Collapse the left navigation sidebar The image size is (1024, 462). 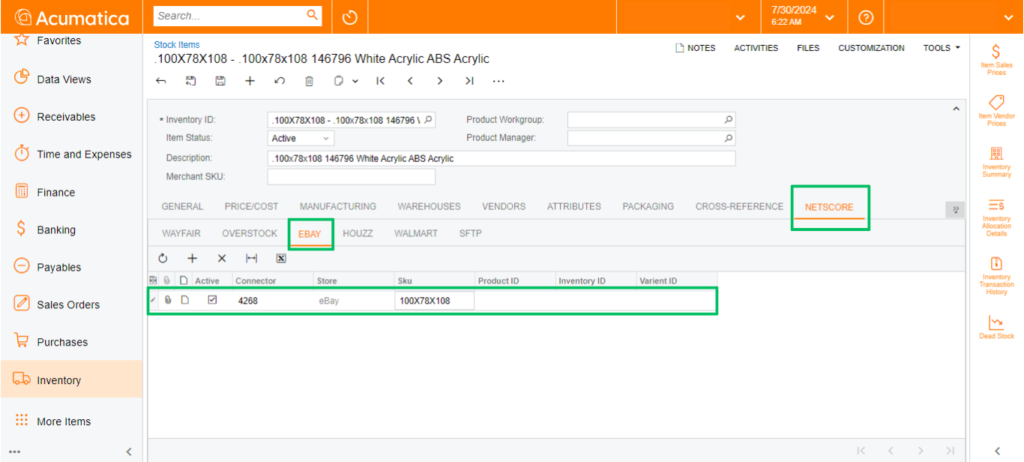[x=128, y=452]
